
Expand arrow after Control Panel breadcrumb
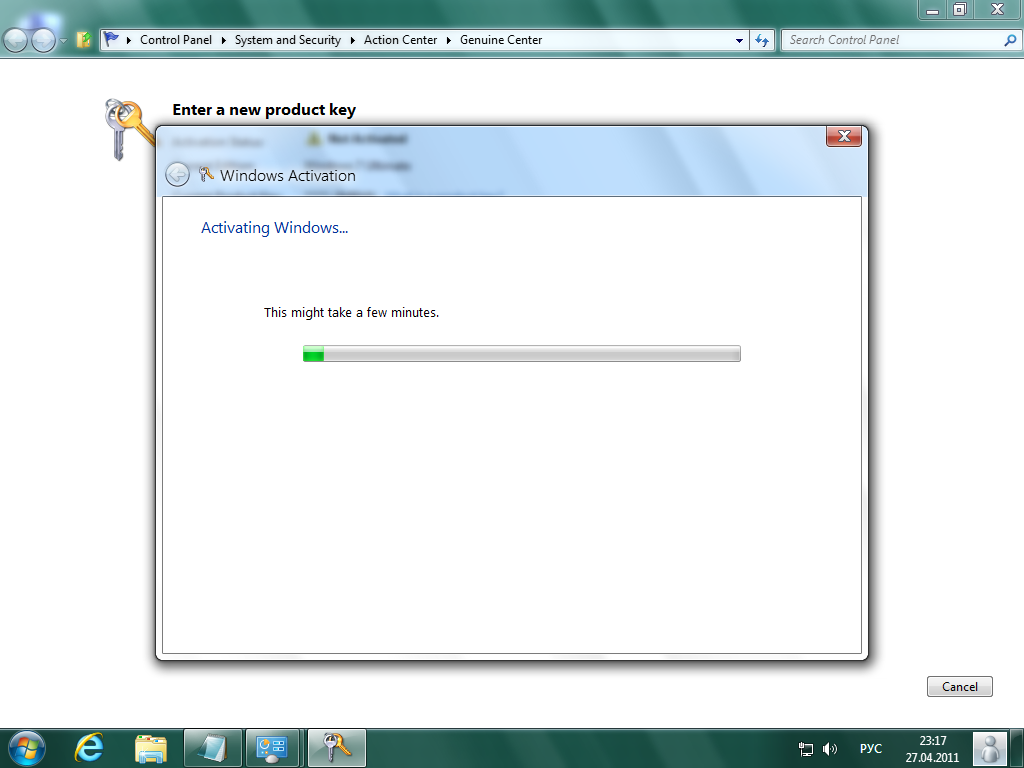coord(223,40)
